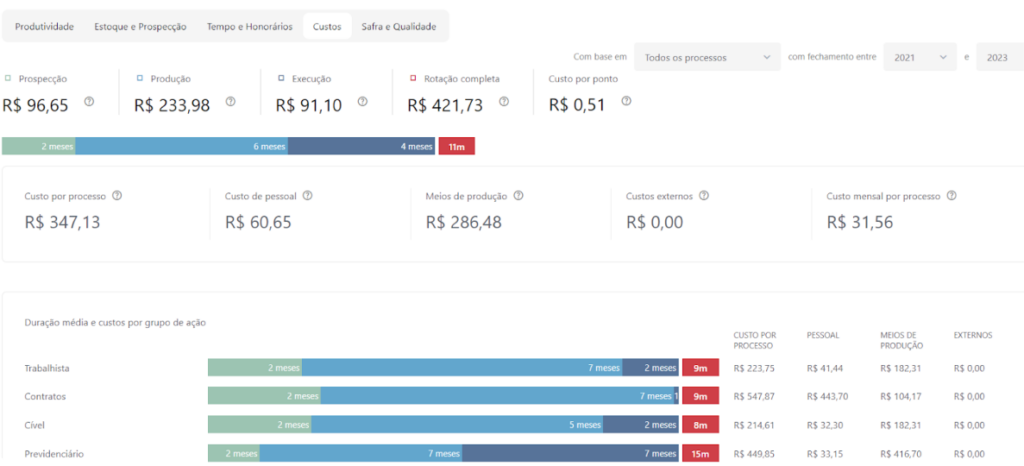Viewport: 1024px width, 466px height.
Task: Open the 2023 end year dropdown
Action: click(999, 58)
